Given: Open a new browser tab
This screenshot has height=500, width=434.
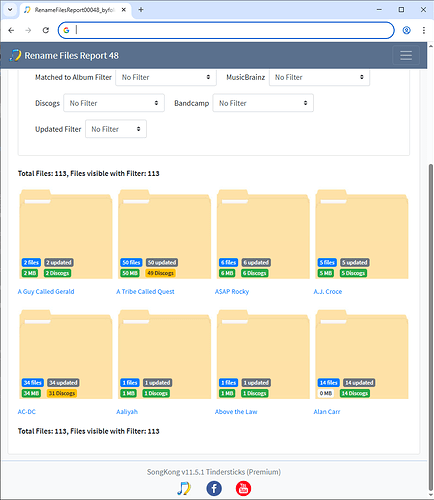Looking at the screenshot, I should (141, 10).
